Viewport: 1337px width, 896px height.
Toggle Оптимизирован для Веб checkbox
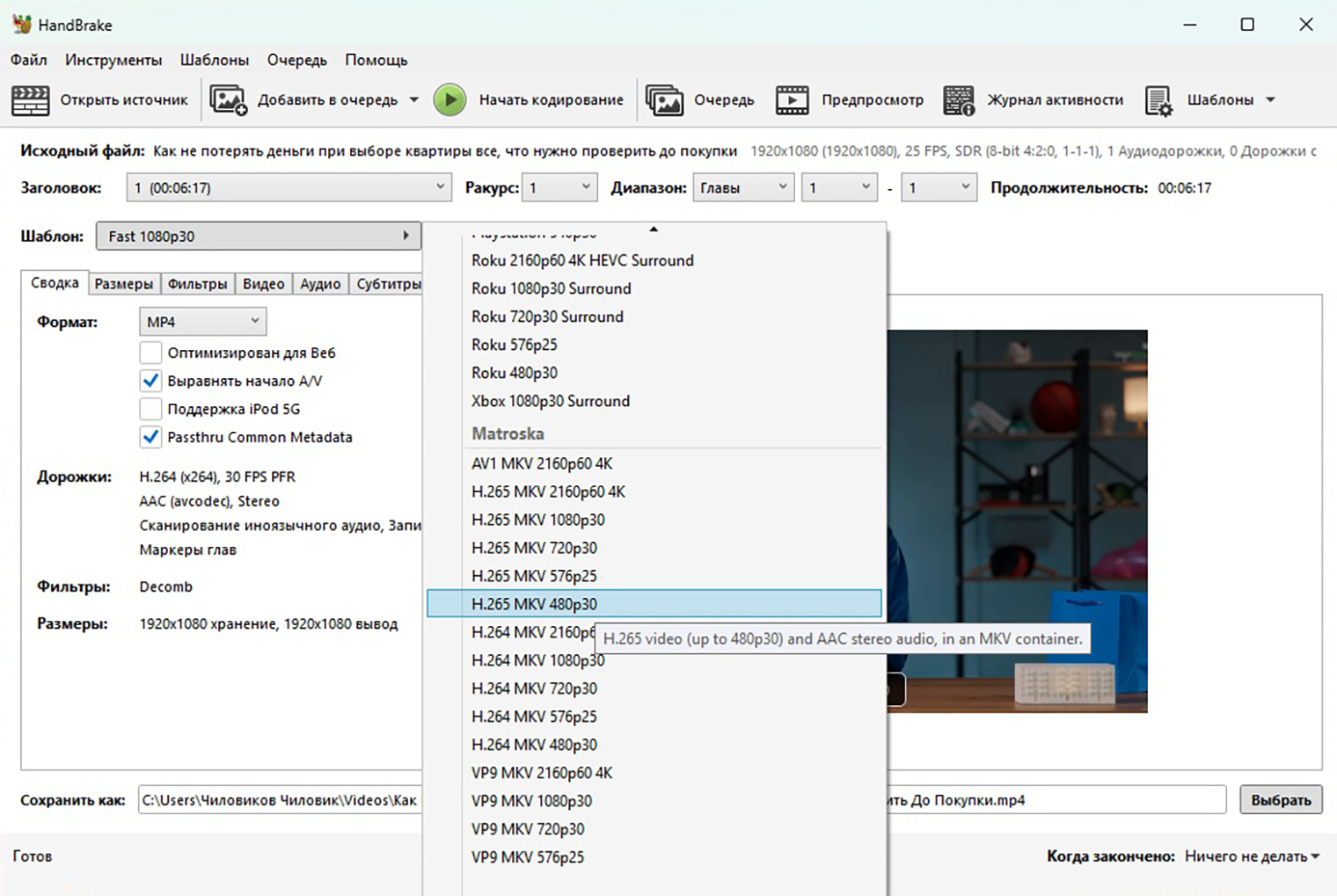[x=150, y=353]
